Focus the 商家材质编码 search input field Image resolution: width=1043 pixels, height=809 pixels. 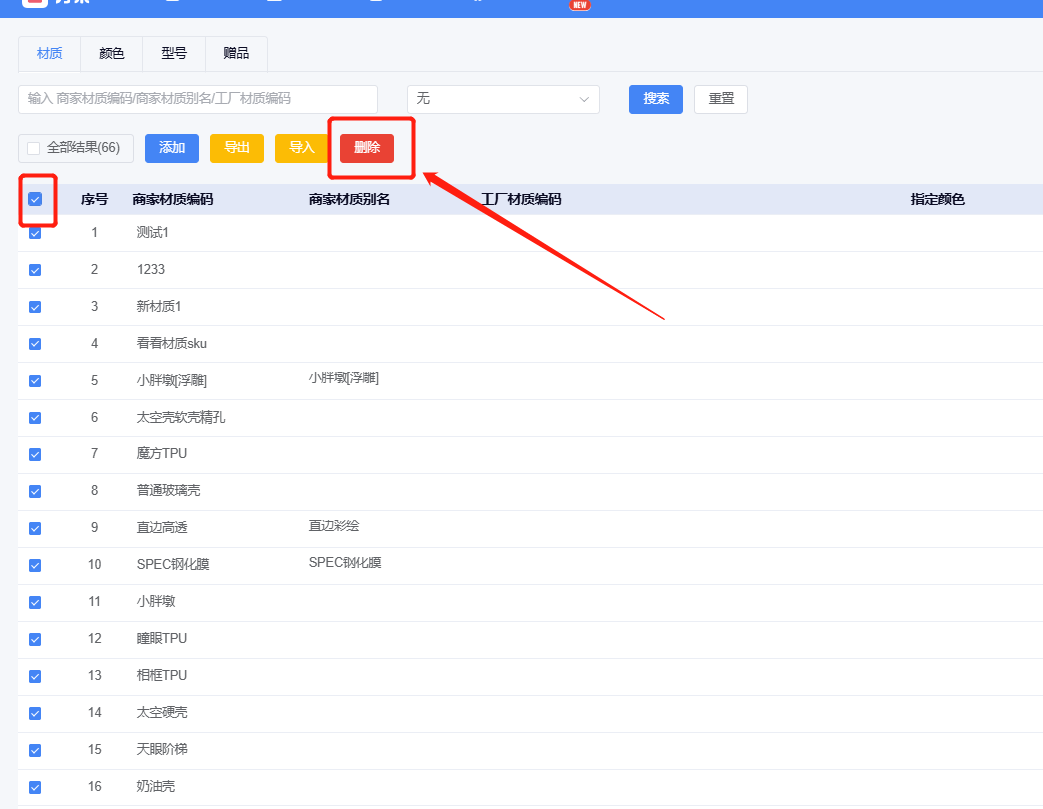point(197,99)
